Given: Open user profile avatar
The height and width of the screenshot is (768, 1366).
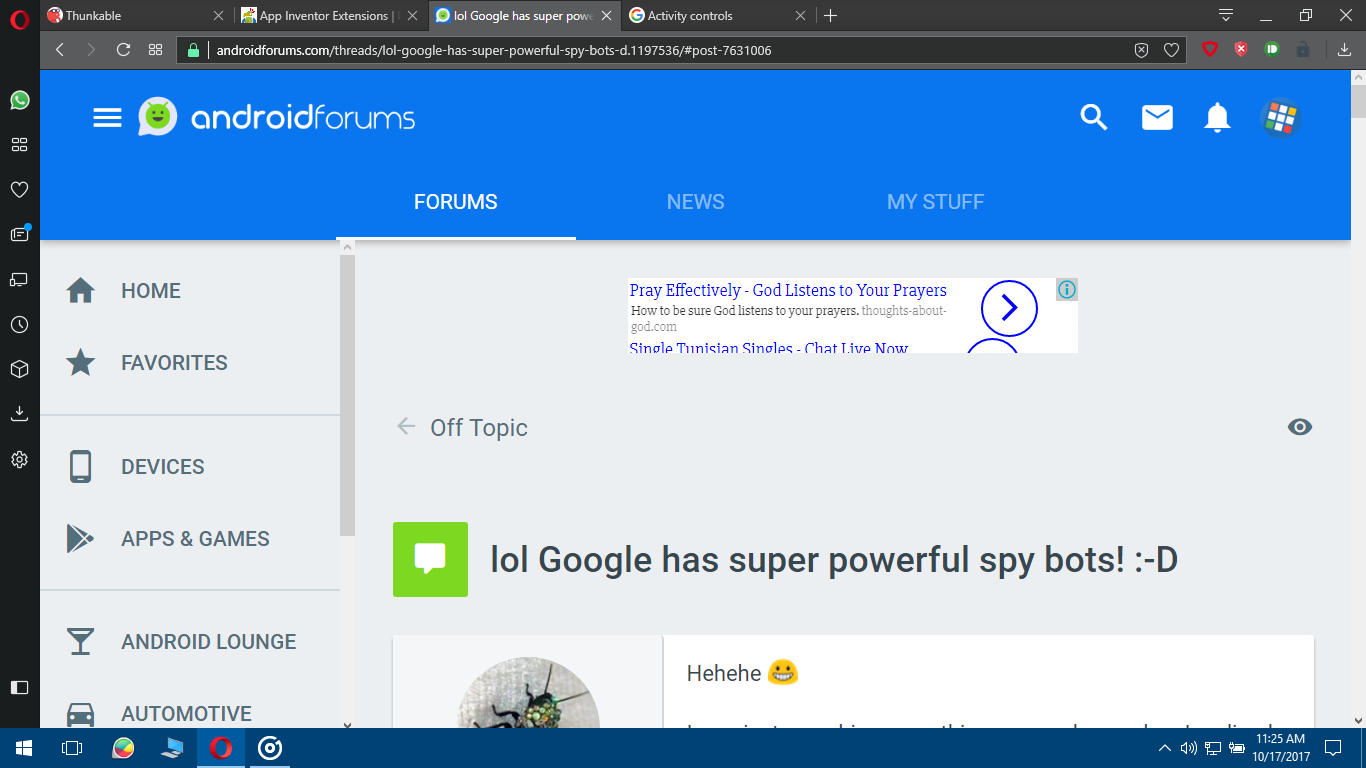Looking at the screenshot, I should tap(1280, 118).
